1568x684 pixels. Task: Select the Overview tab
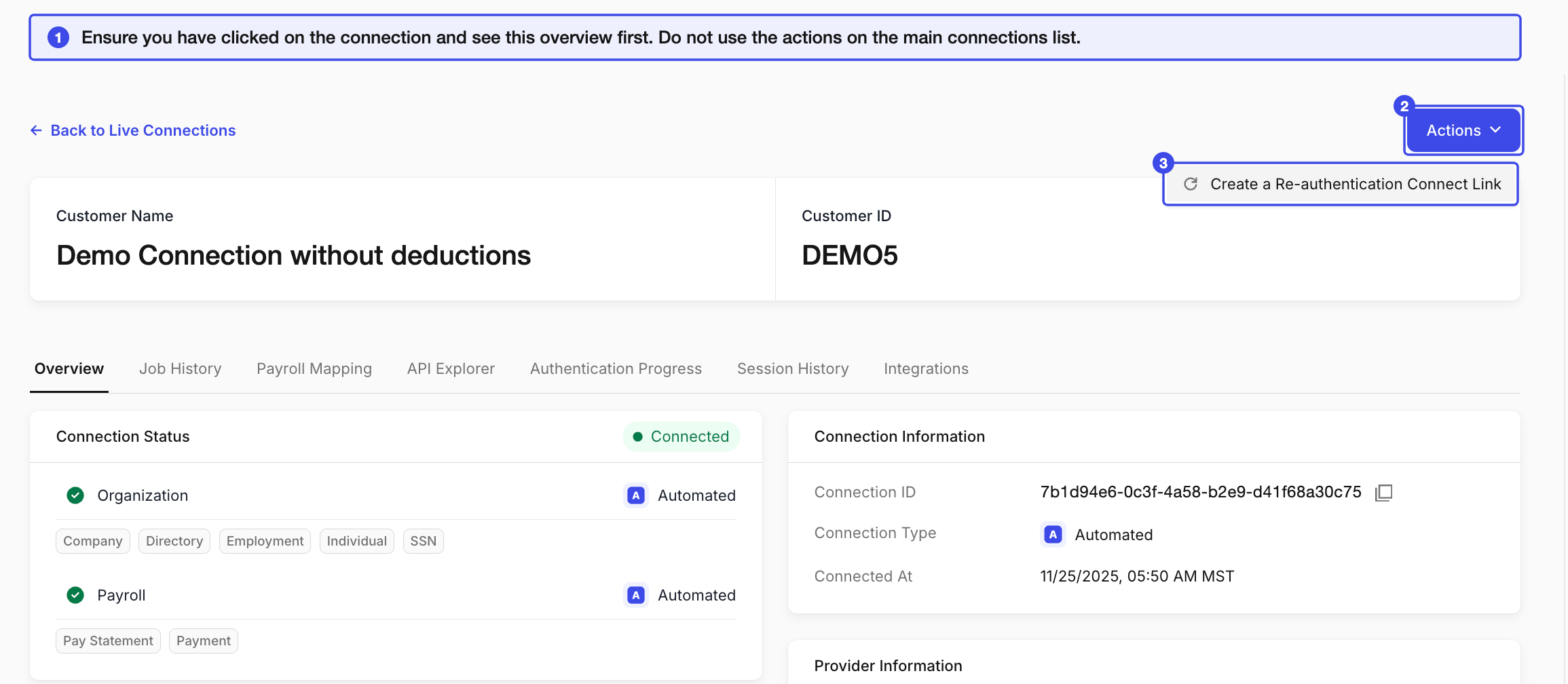(x=69, y=368)
